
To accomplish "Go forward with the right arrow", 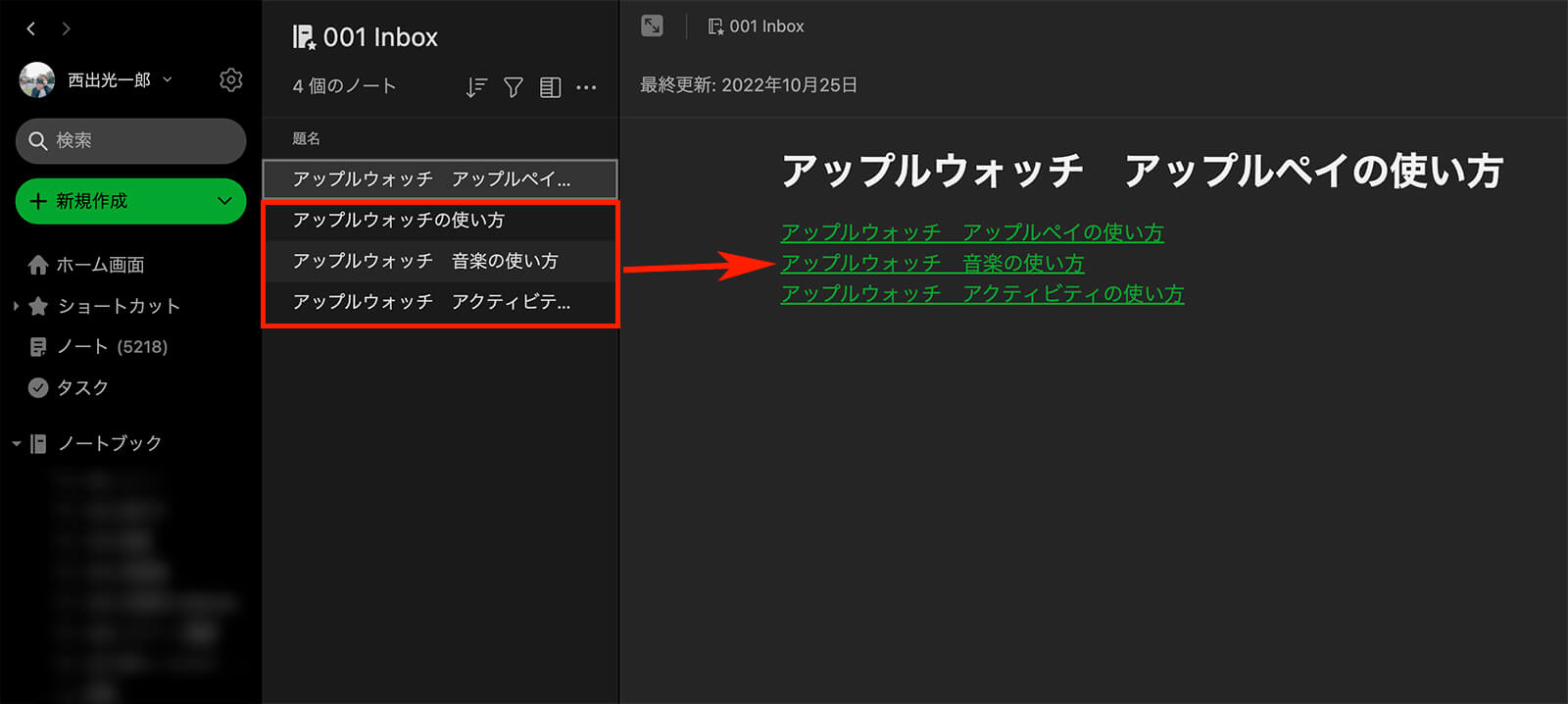I will [66, 29].
